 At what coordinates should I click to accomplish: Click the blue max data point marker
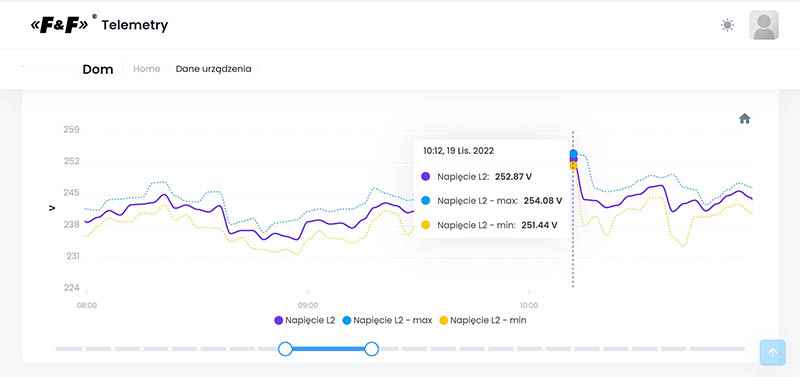[x=573, y=153]
